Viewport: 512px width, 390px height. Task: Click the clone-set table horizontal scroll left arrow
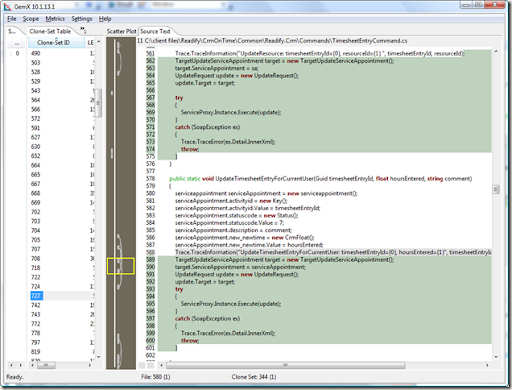(x=32, y=366)
